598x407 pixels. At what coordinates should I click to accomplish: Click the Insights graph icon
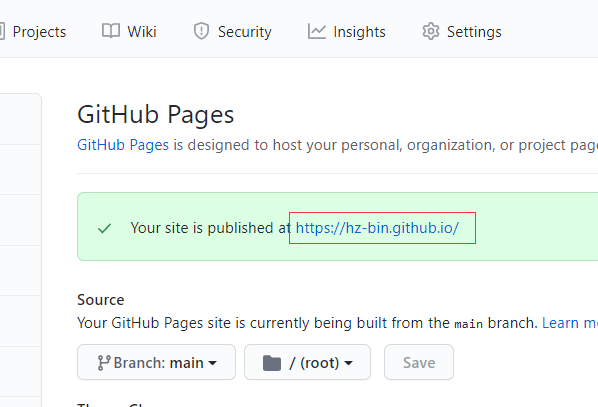point(317,31)
